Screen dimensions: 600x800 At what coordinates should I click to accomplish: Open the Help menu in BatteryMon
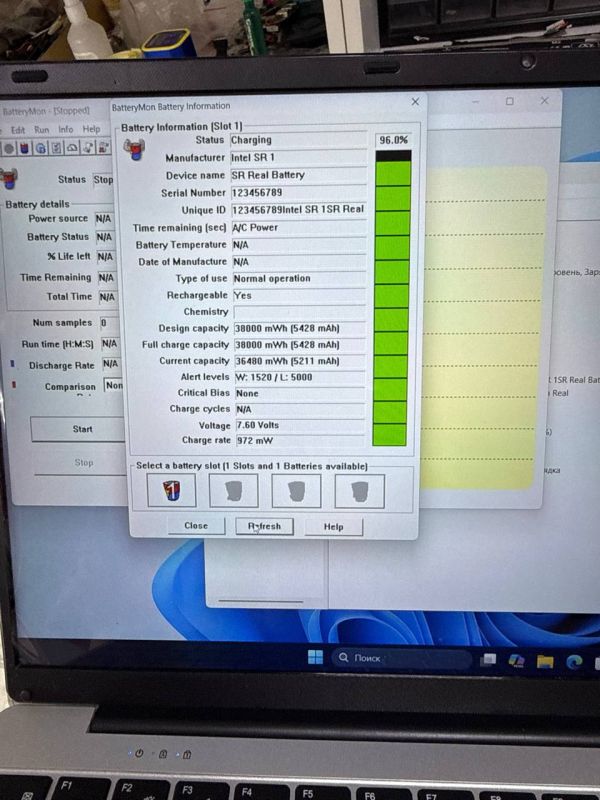91,129
